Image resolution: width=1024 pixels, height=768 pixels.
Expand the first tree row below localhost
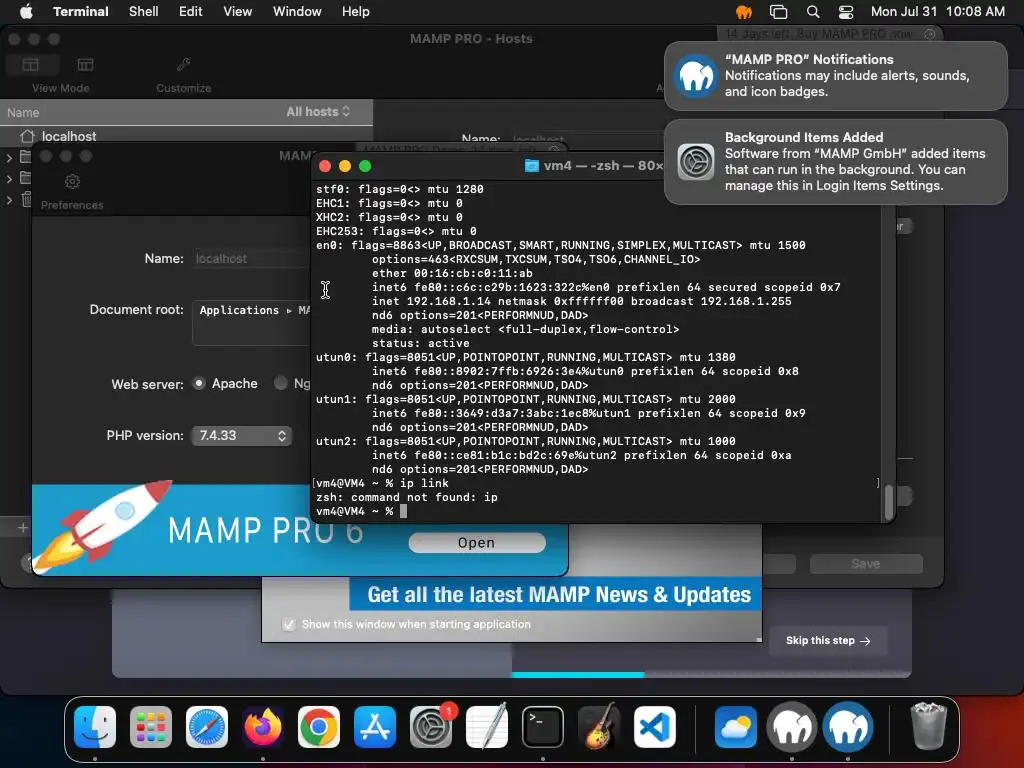click(x=9, y=157)
